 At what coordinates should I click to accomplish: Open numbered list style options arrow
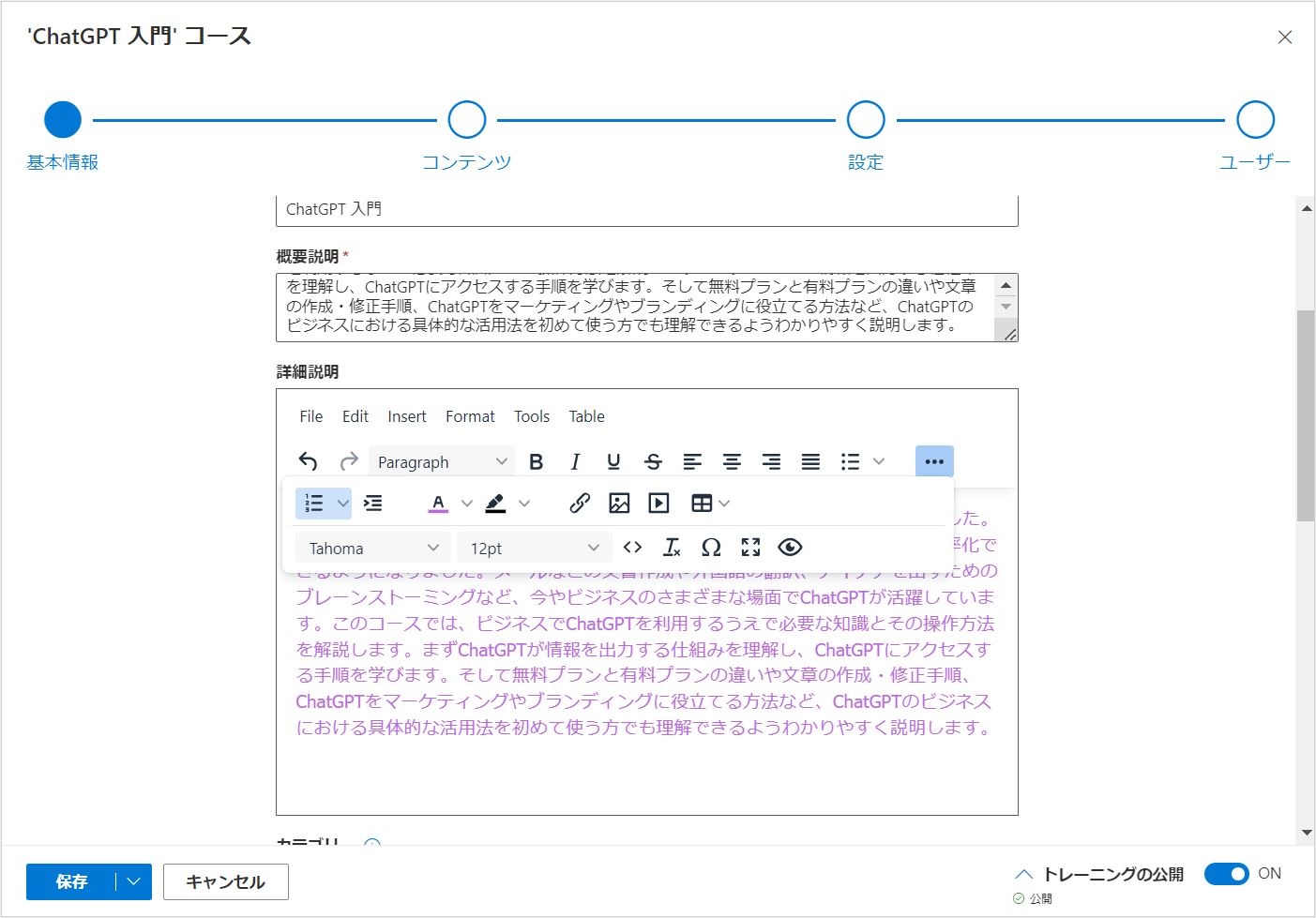343,504
